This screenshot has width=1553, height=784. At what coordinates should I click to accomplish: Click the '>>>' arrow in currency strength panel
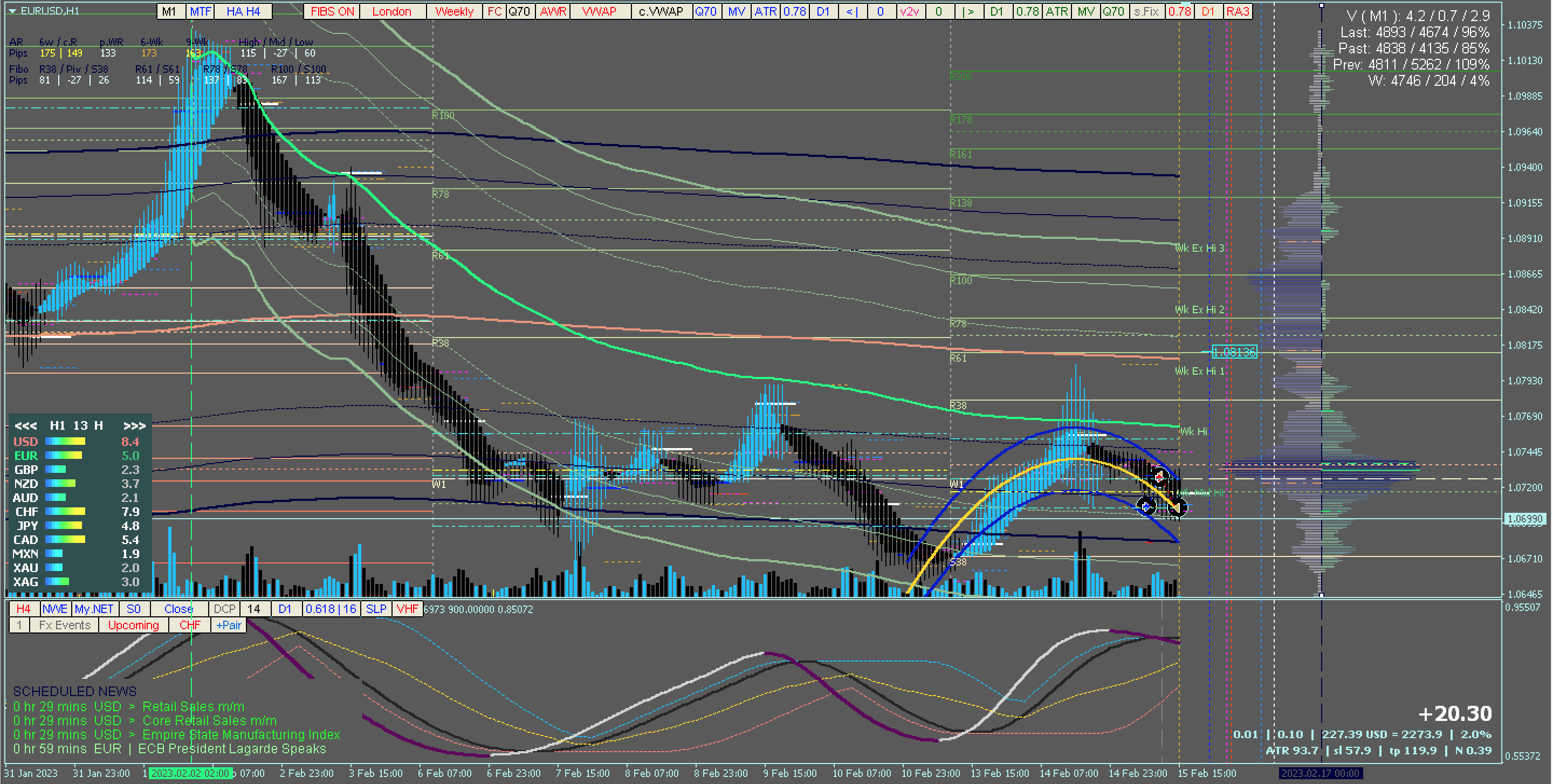(x=134, y=425)
